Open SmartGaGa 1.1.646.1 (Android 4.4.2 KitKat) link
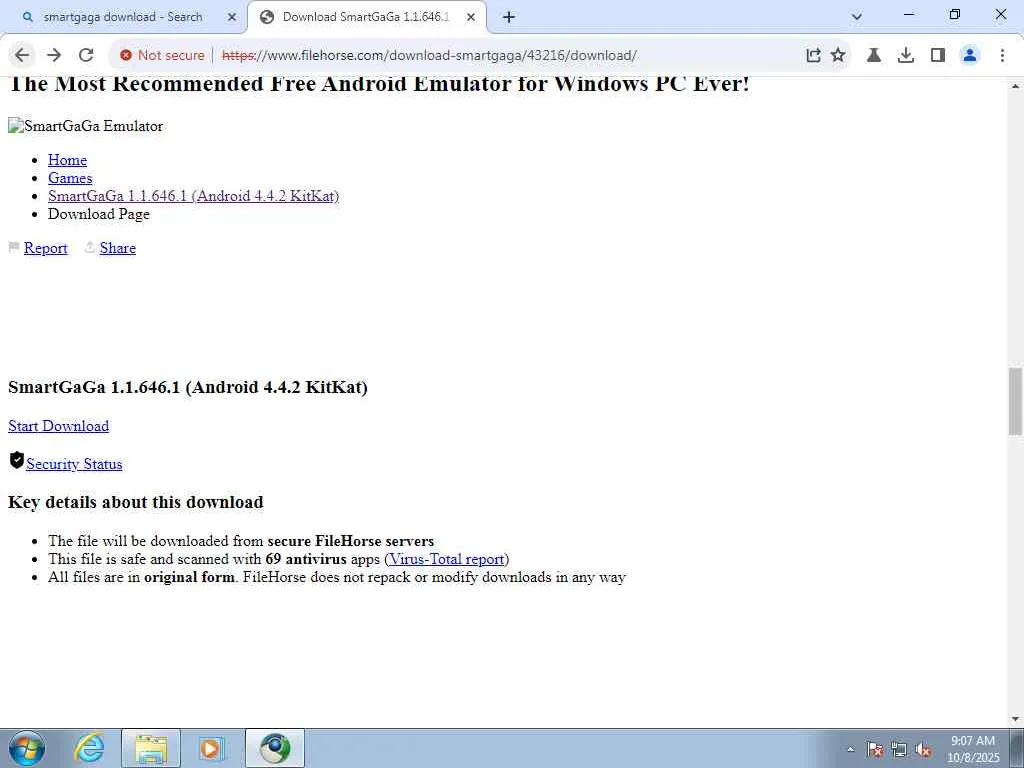Image resolution: width=1024 pixels, height=768 pixels. [193, 196]
